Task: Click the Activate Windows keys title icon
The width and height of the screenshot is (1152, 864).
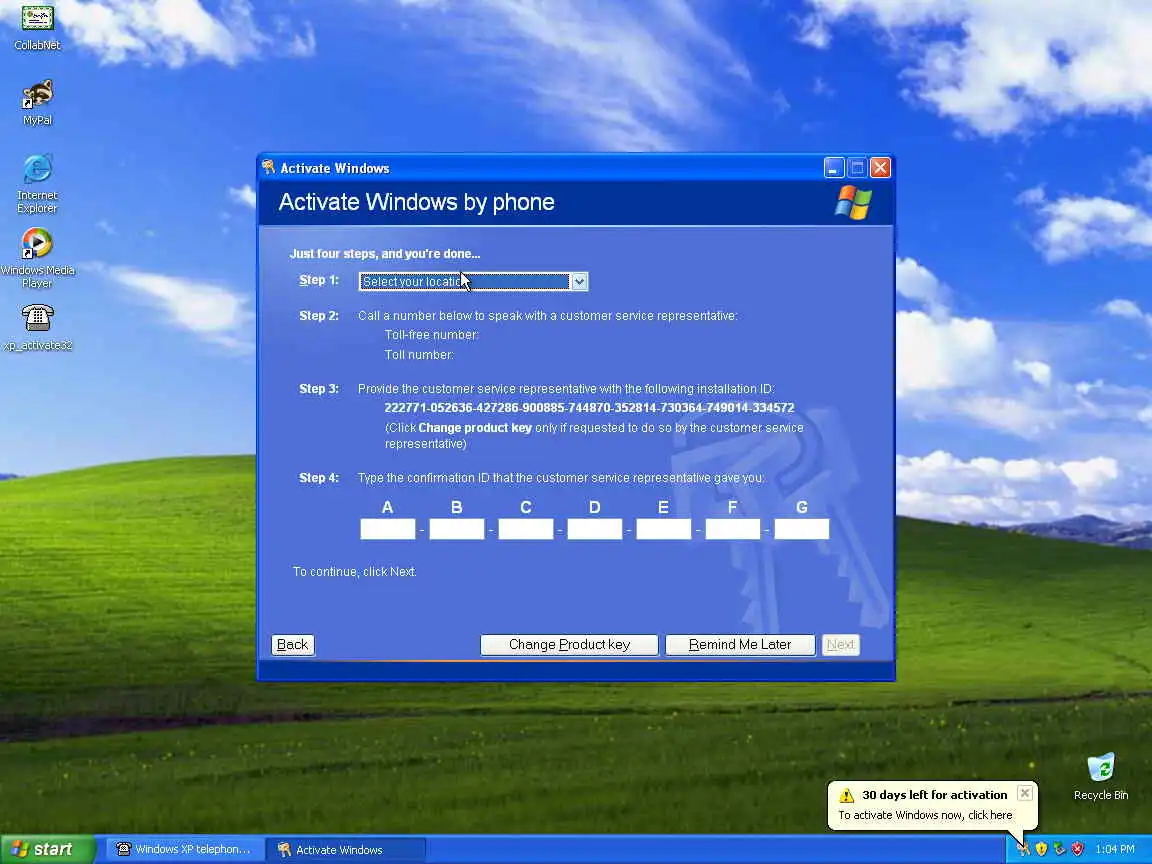Action: click(269, 168)
